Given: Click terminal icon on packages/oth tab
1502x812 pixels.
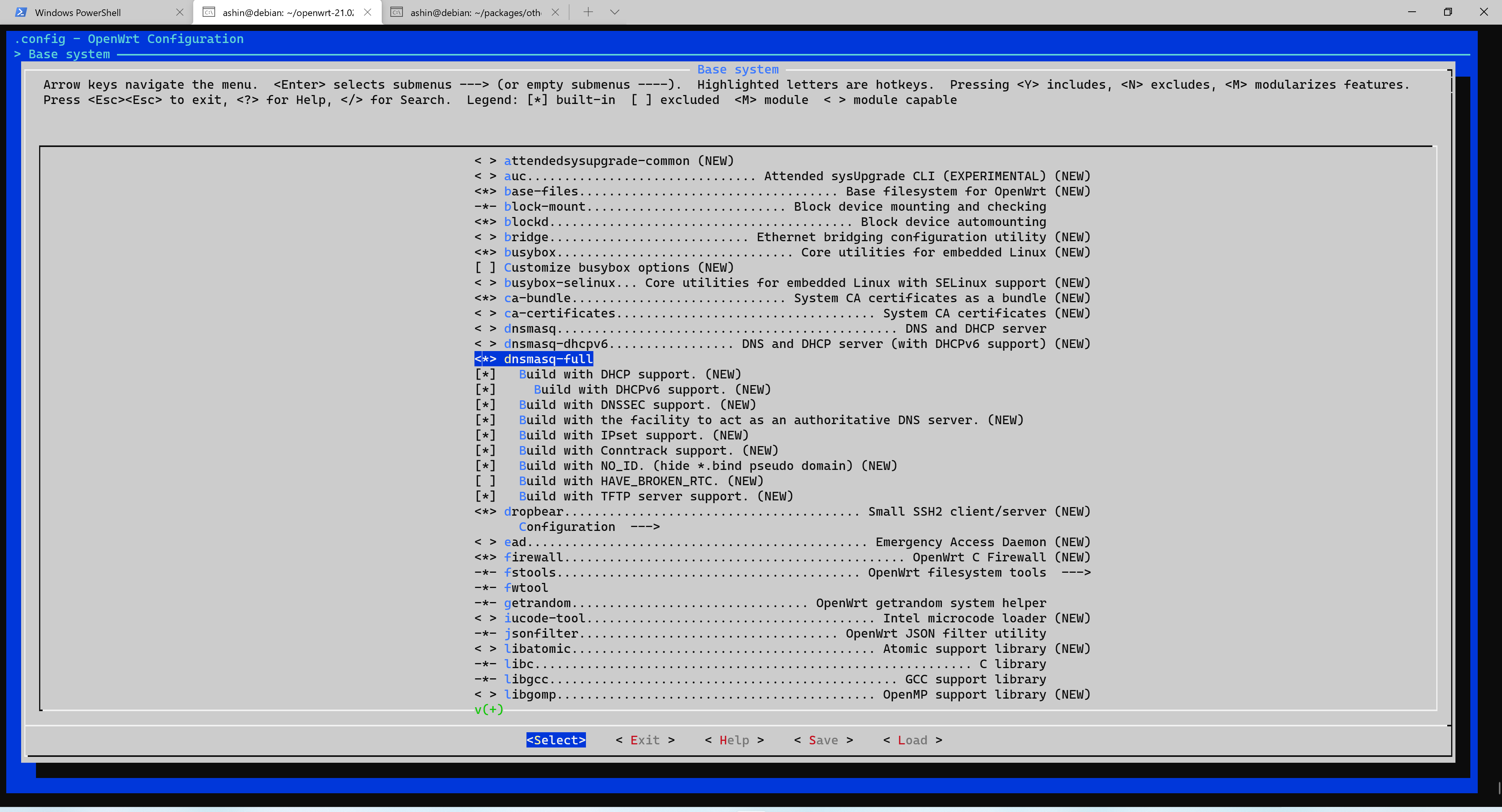Looking at the screenshot, I should [x=397, y=12].
